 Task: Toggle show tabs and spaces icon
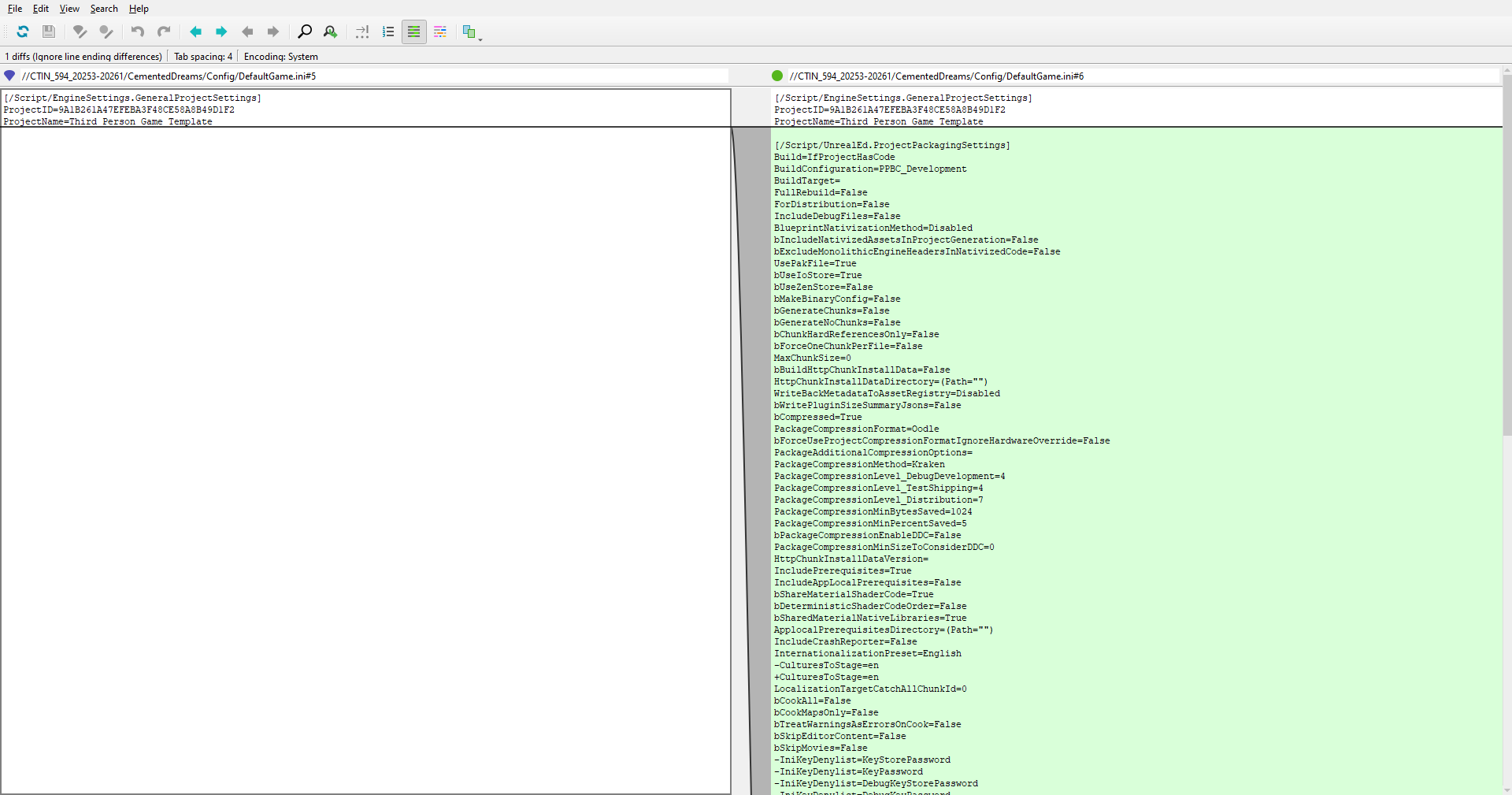(362, 32)
